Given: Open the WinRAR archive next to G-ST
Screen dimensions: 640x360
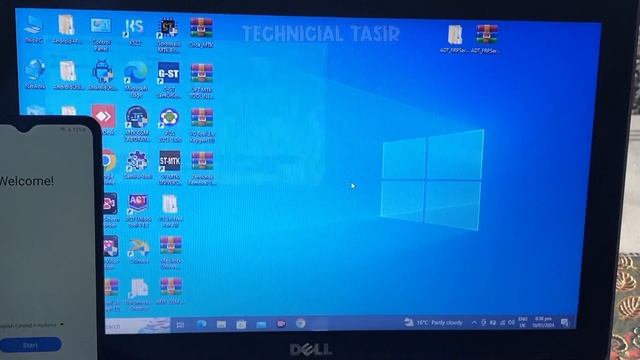Looking at the screenshot, I should tap(201, 80).
